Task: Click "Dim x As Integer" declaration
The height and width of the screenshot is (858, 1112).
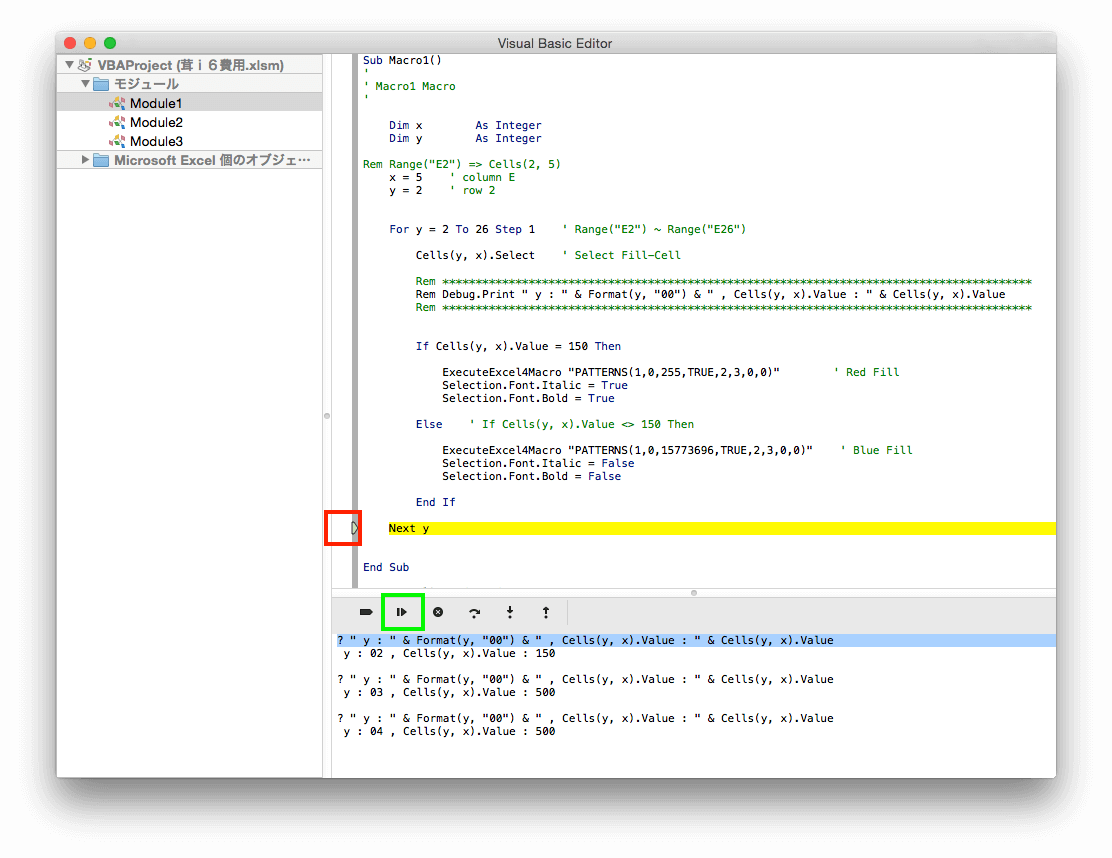Action: pos(465,126)
